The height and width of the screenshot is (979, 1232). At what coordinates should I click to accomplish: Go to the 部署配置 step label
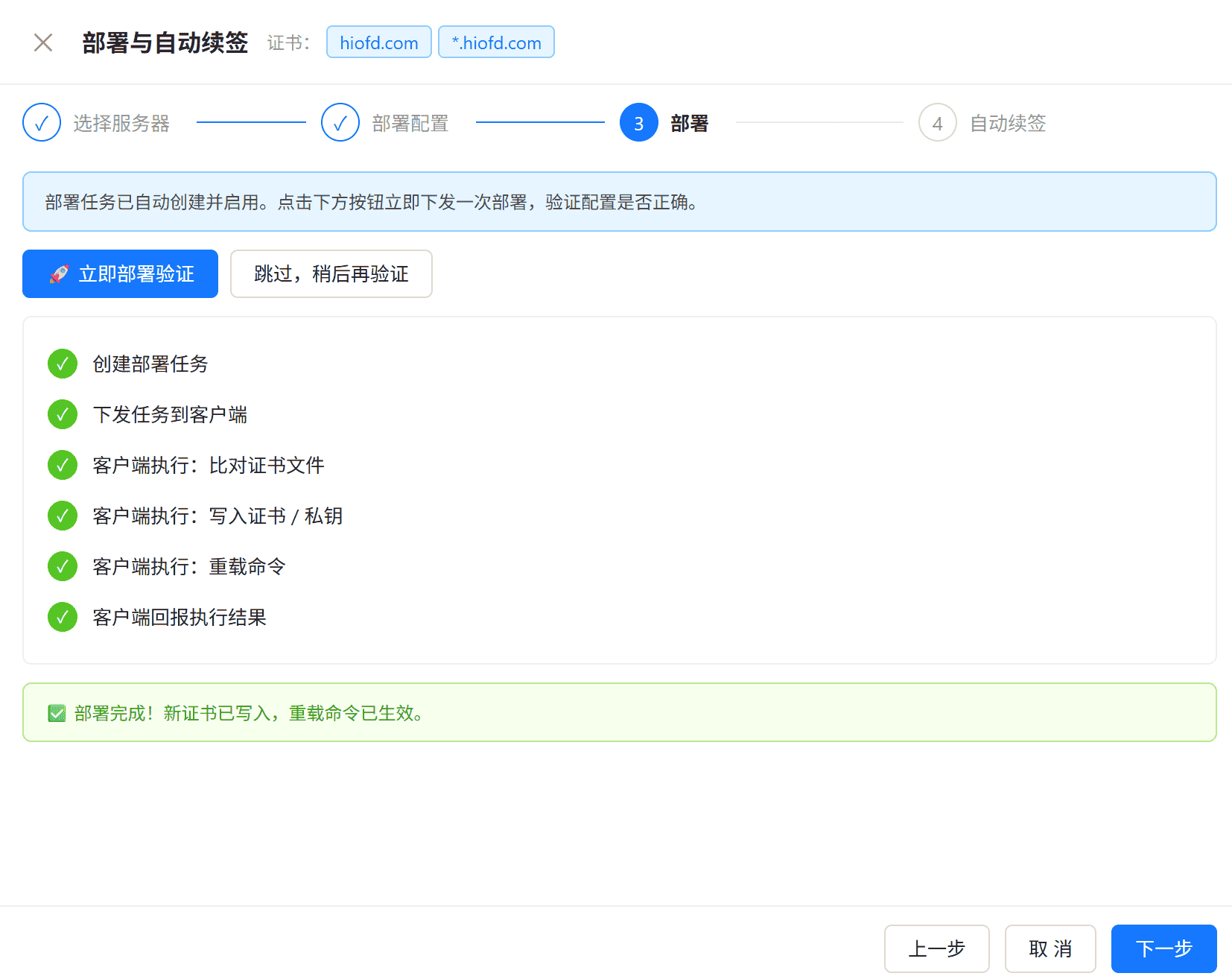coord(410,124)
